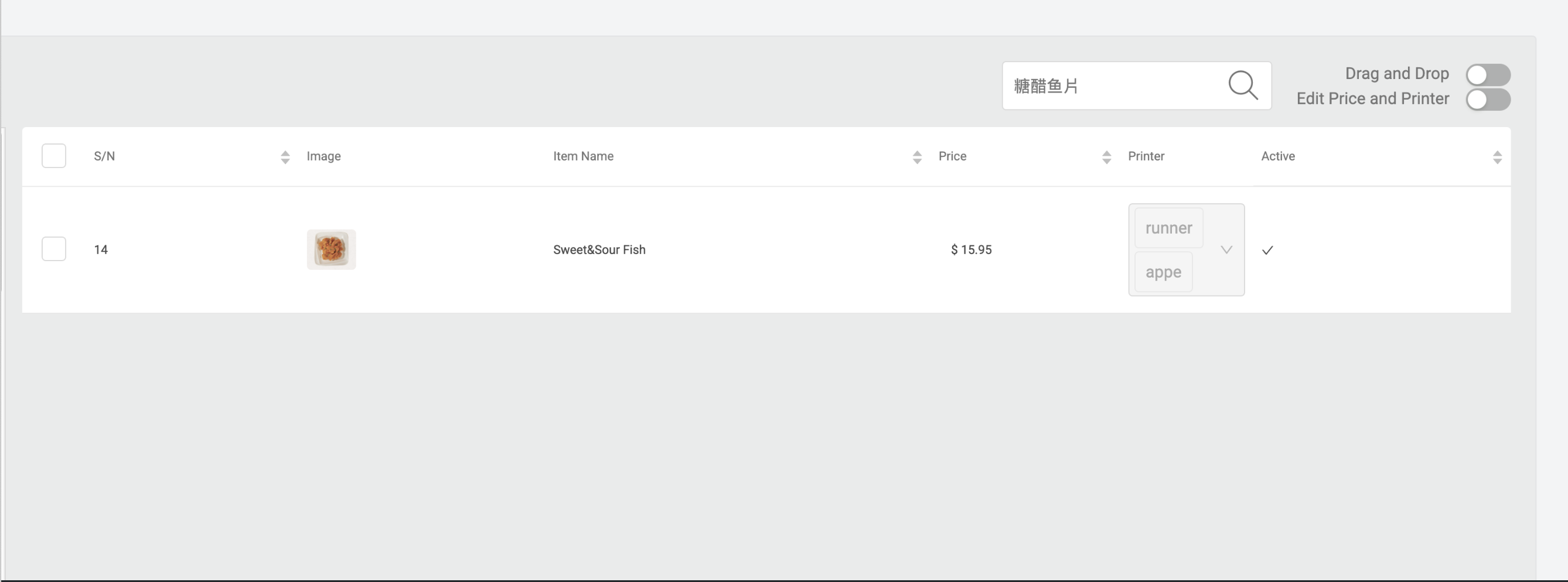
Task: Open the Sweet&Sour Fish thumbnail image
Action: click(x=331, y=249)
